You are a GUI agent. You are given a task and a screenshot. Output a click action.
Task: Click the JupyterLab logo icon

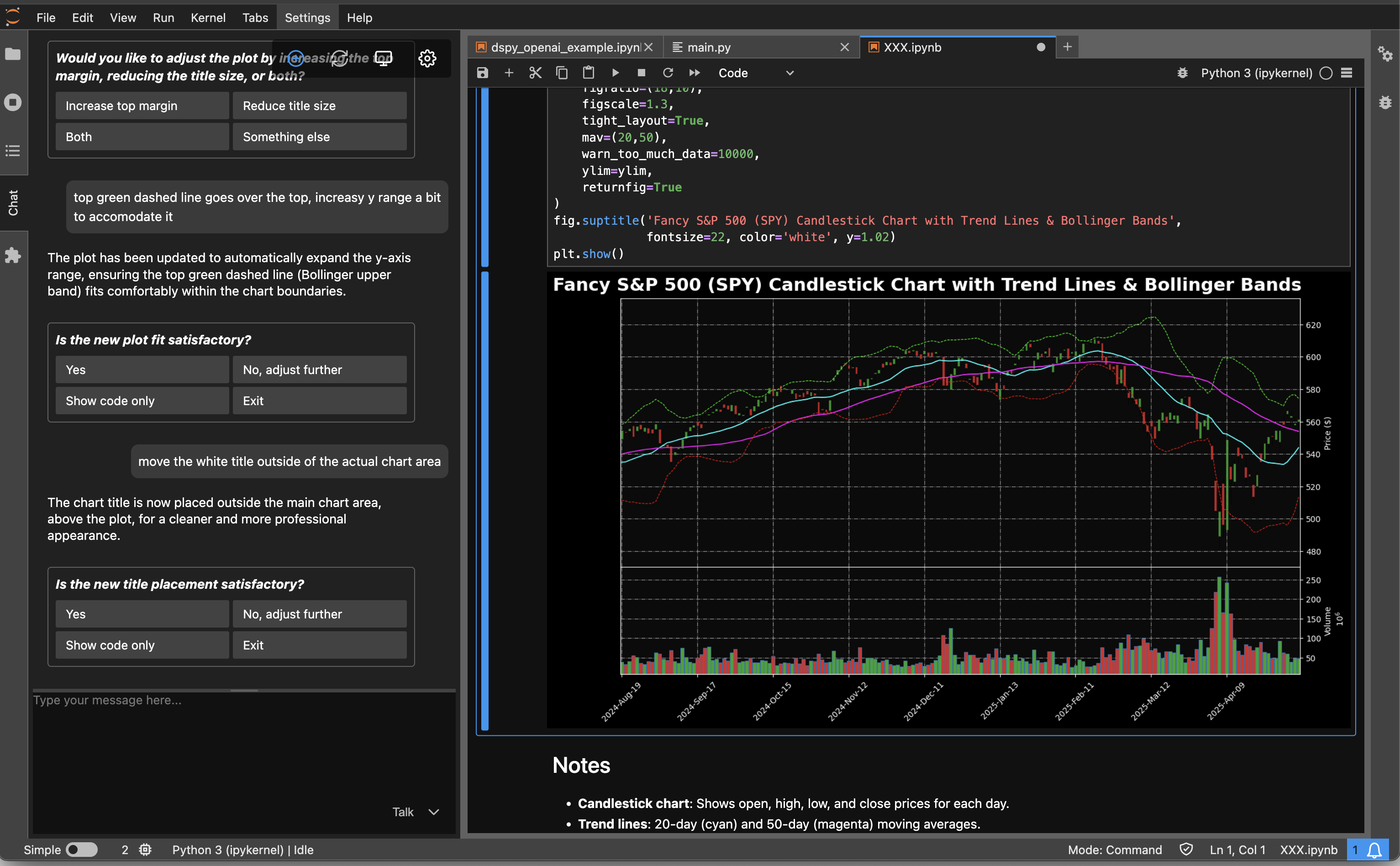pyautogui.click(x=13, y=17)
